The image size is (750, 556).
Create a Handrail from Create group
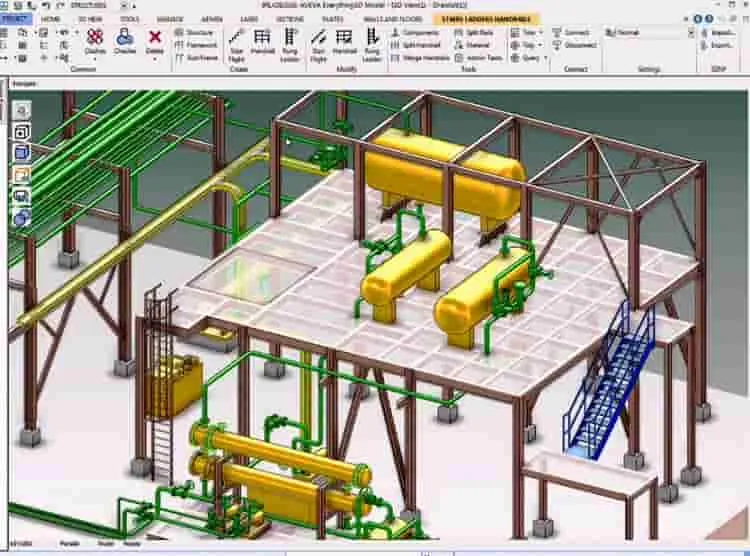(262, 42)
